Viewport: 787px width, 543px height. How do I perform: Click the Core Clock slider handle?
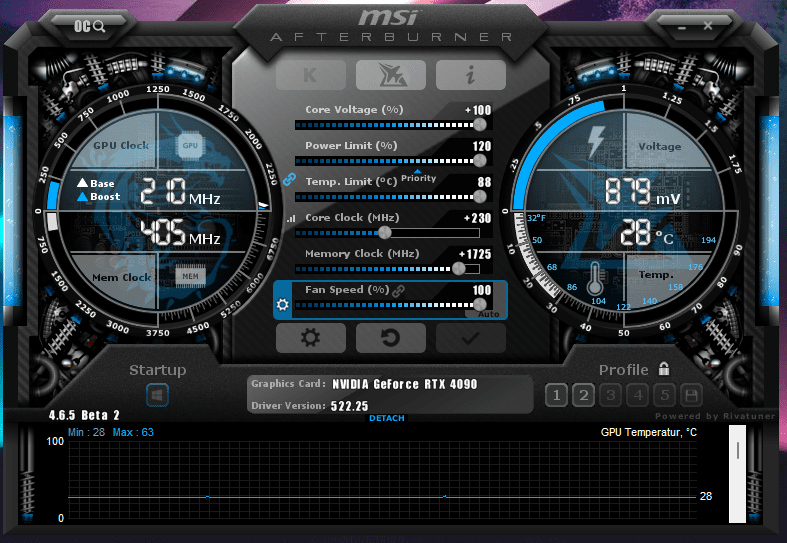[384, 232]
